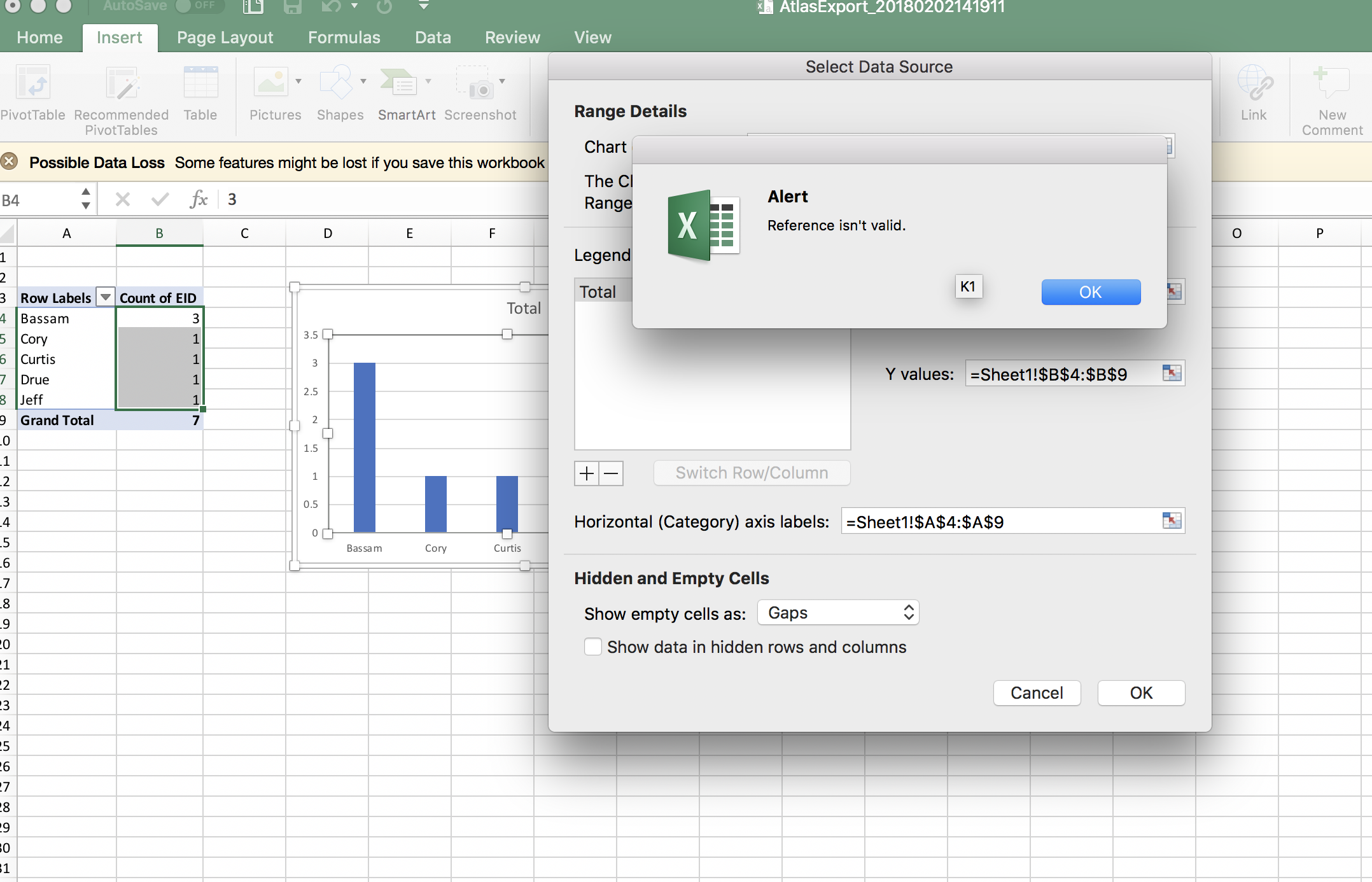Switch to the Data tab
The height and width of the screenshot is (882, 1372).
(x=433, y=38)
